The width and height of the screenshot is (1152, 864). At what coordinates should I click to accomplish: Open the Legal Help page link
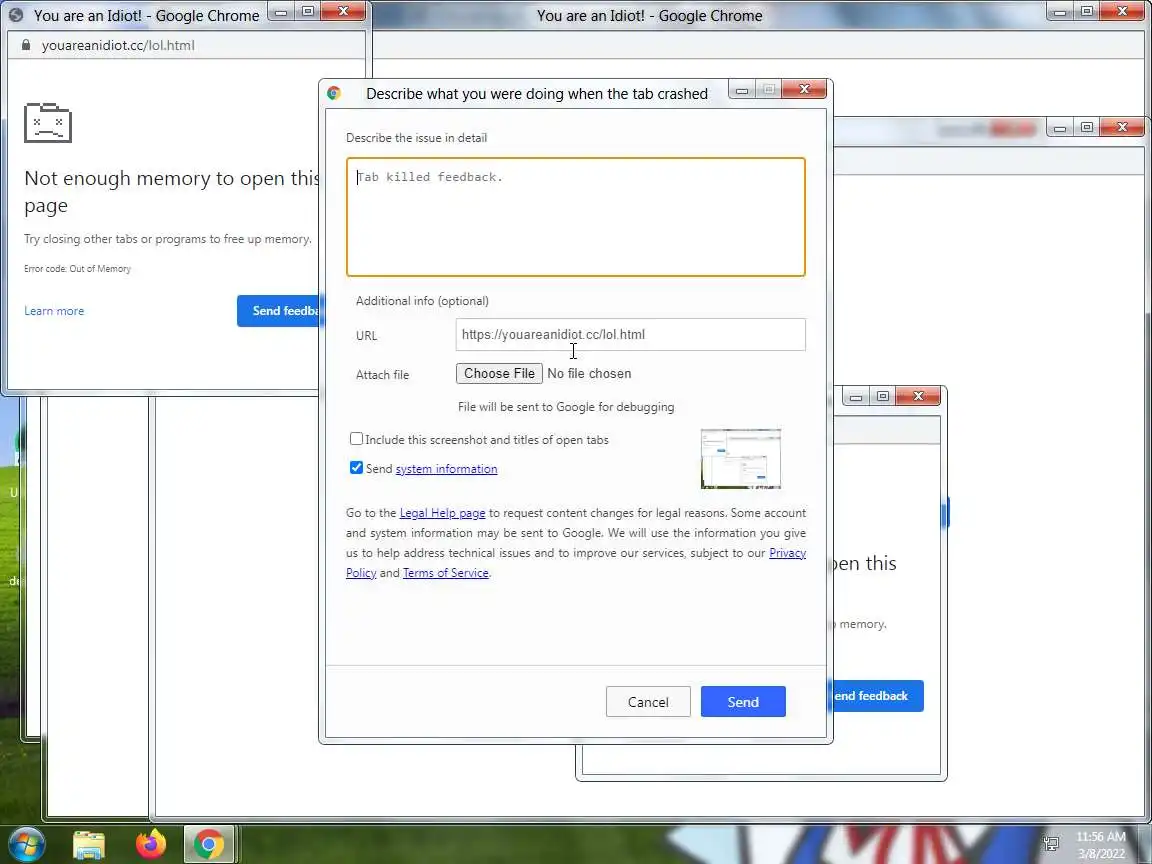[x=442, y=513]
